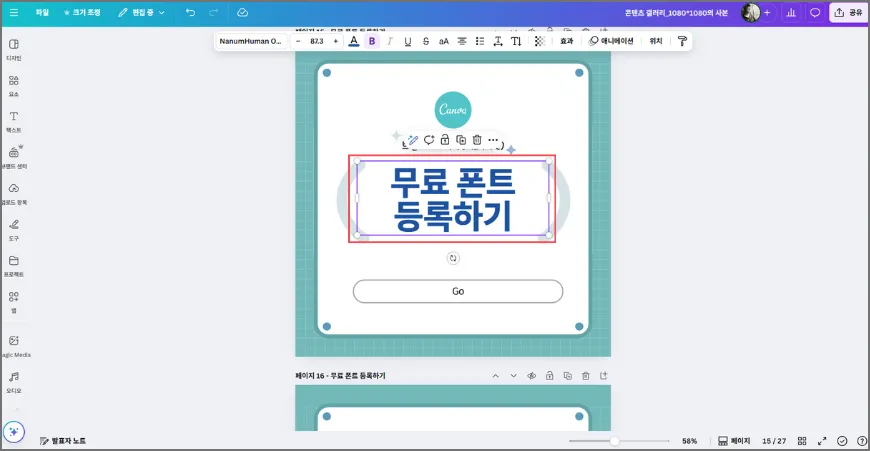The height and width of the screenshot is (451, 870).
Task: Open the analytics chart icon
Action: click(x=791, y=12)
